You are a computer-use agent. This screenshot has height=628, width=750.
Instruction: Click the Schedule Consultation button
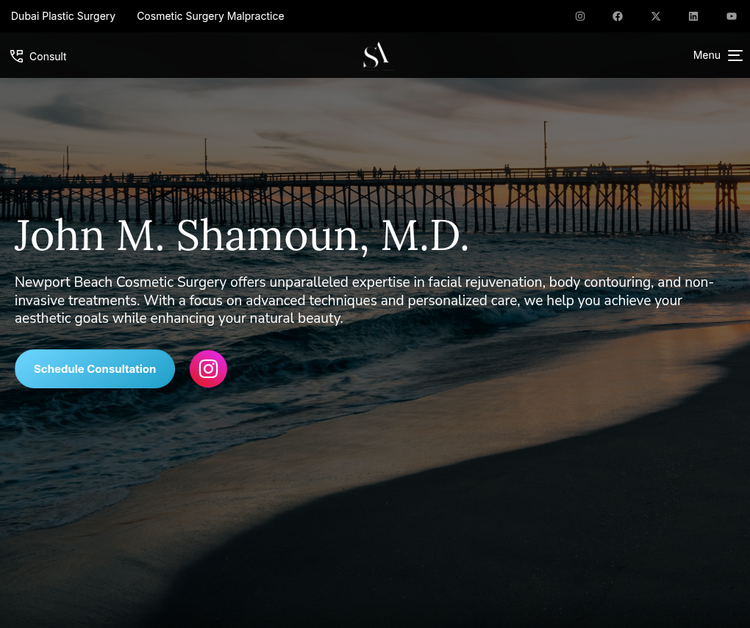[x=95, y=369]
